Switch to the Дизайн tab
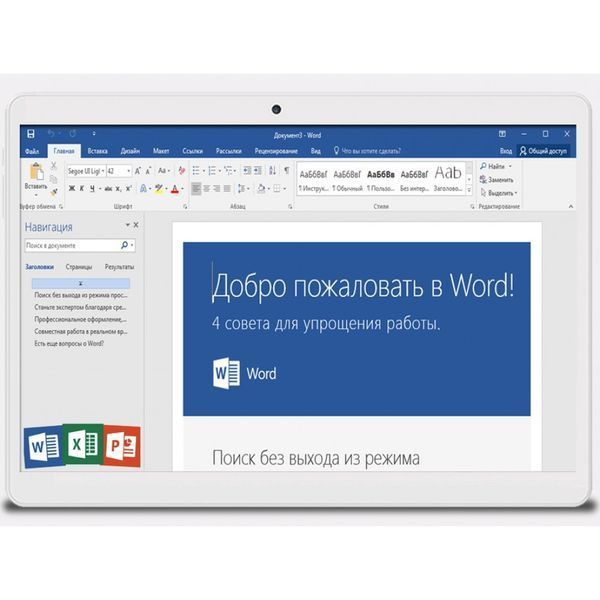The height and width of the screenshot is (600, 600). click(x=130, y=151)
